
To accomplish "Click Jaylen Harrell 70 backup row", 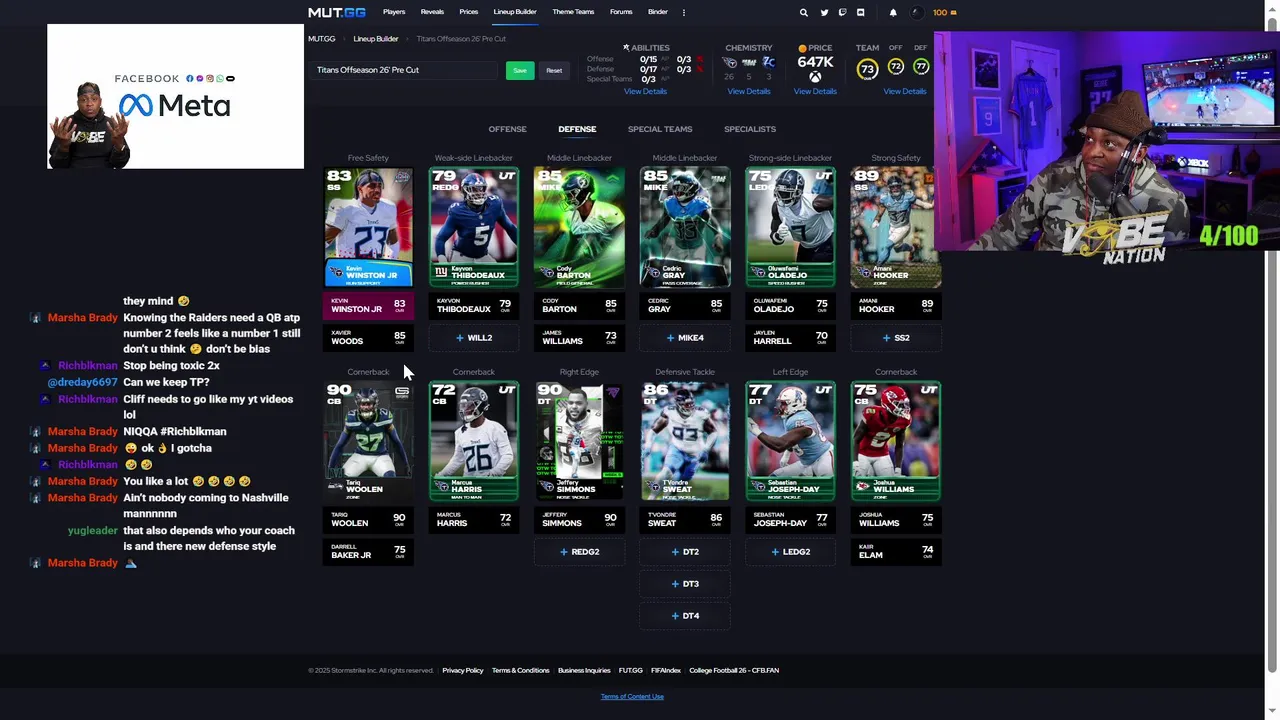I will pos(790,337).
